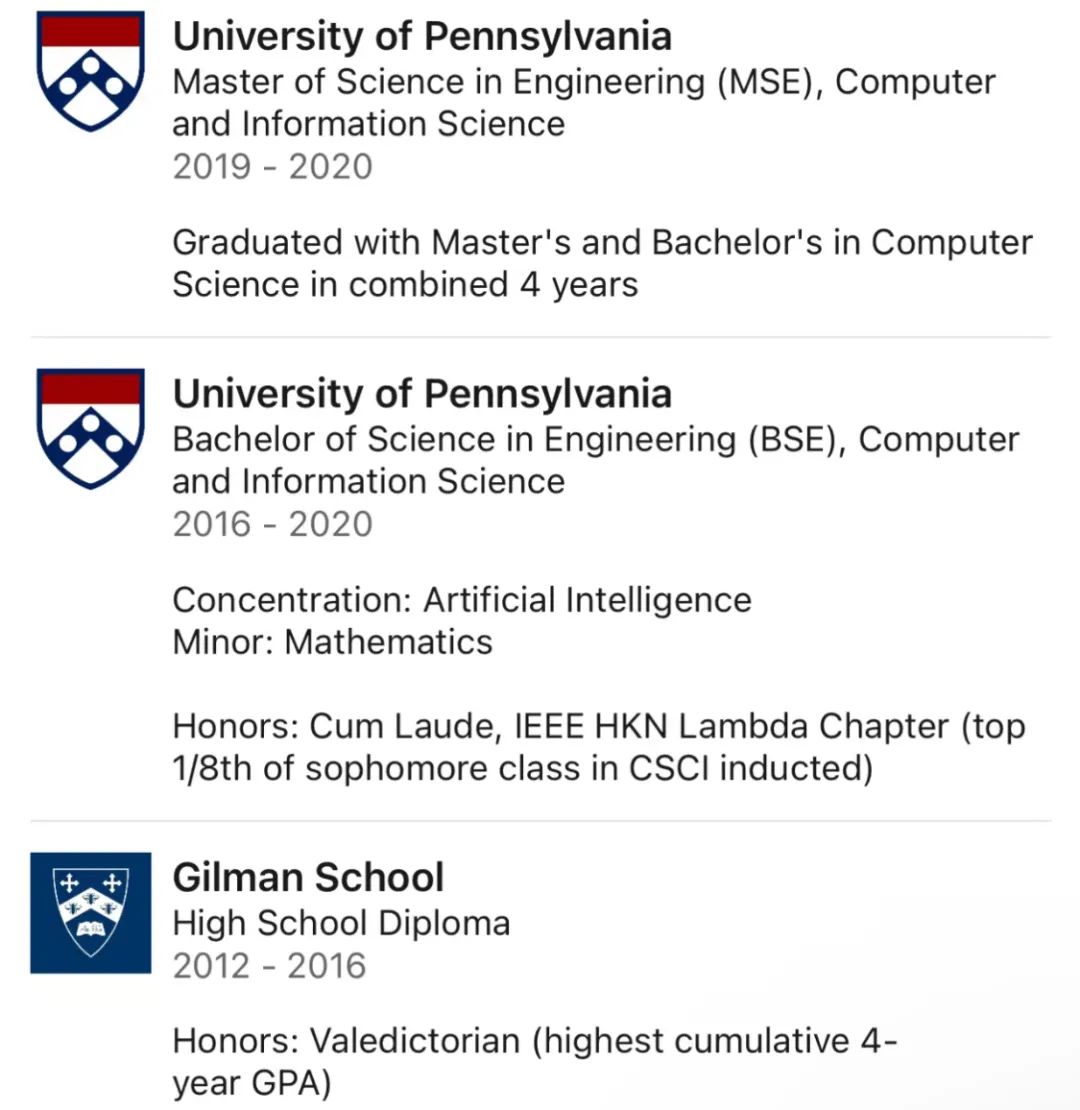Open the Gilman School heading

(308, 877)
